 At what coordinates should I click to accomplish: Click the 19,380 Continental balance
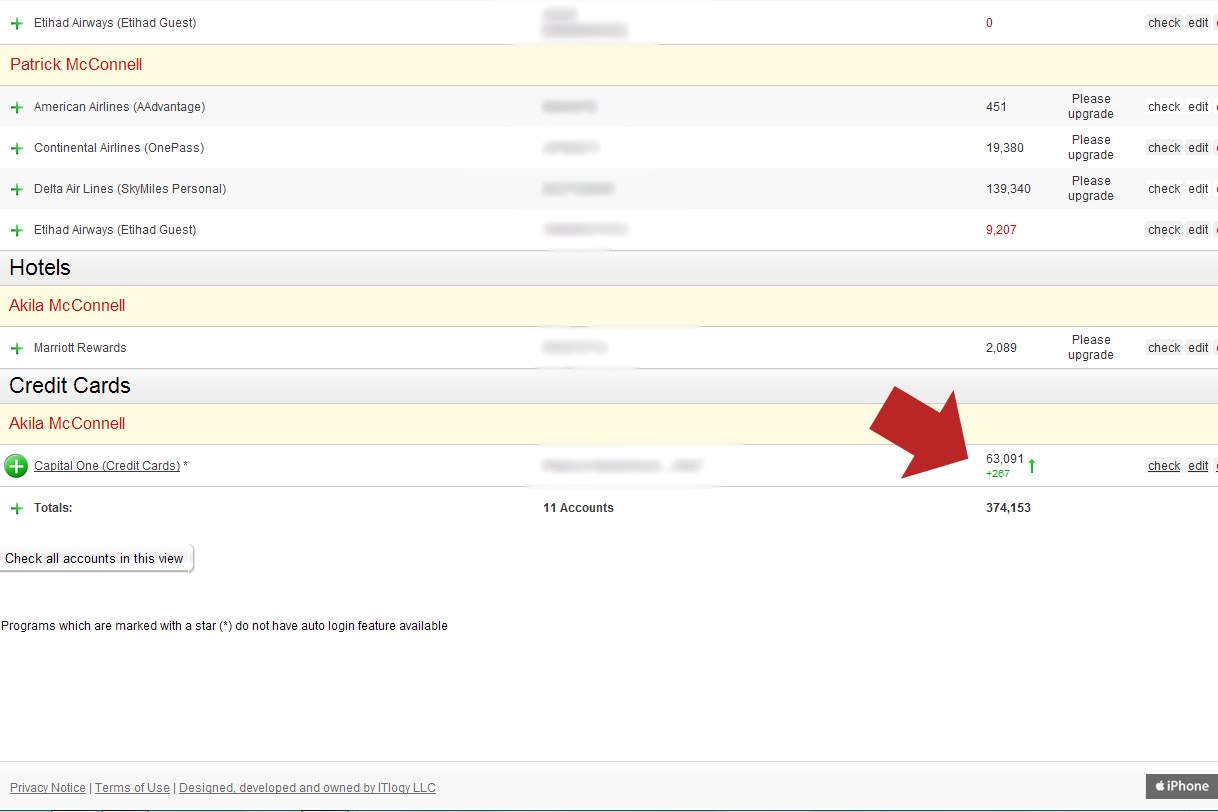(x=1005, y=148)
